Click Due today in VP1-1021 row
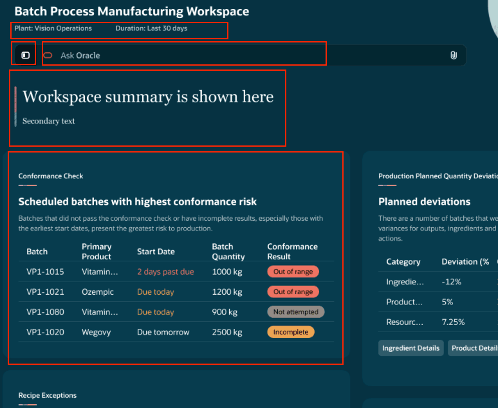 (x=156, y=292)
